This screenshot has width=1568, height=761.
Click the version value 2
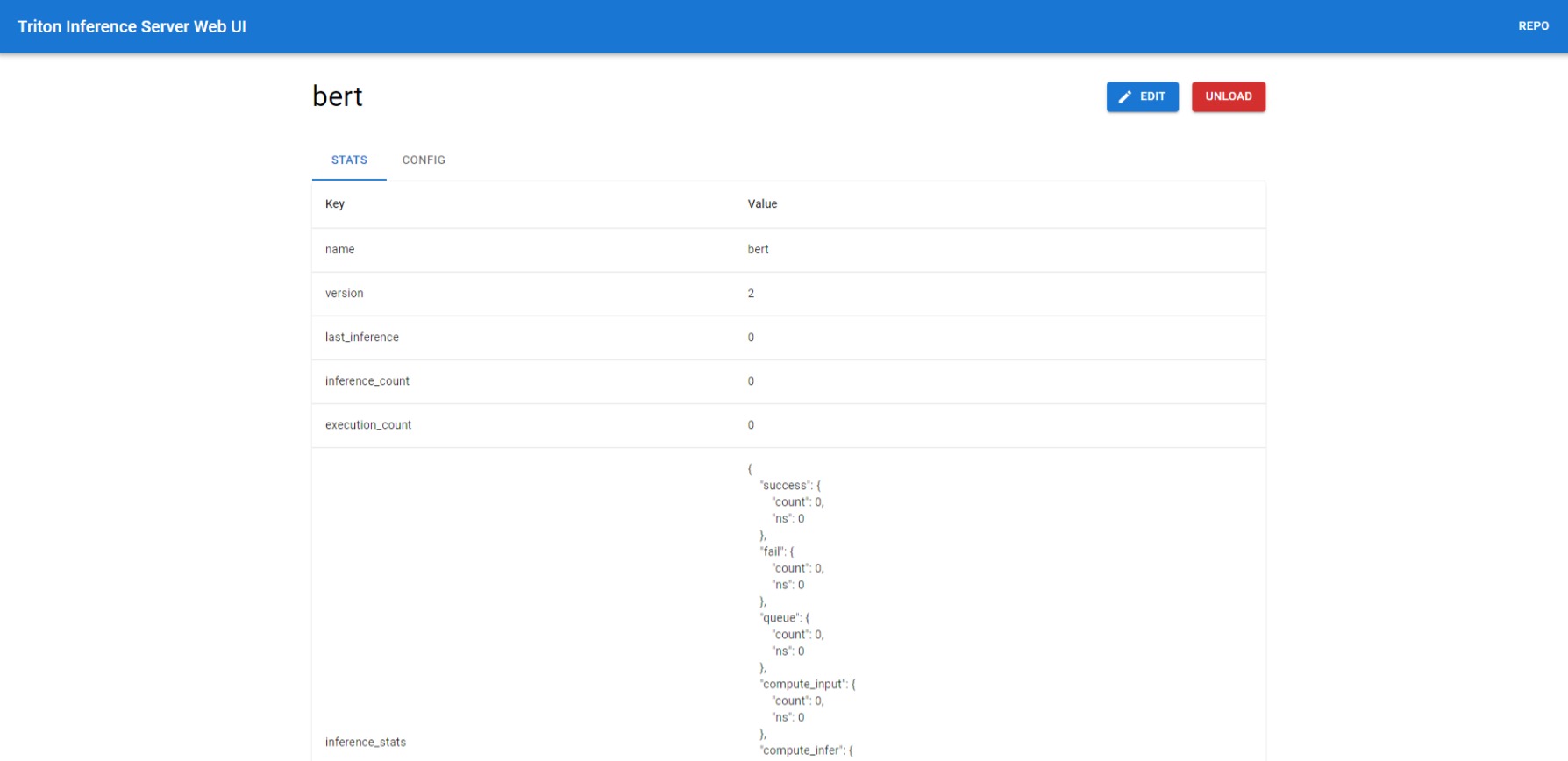(751, 293)
